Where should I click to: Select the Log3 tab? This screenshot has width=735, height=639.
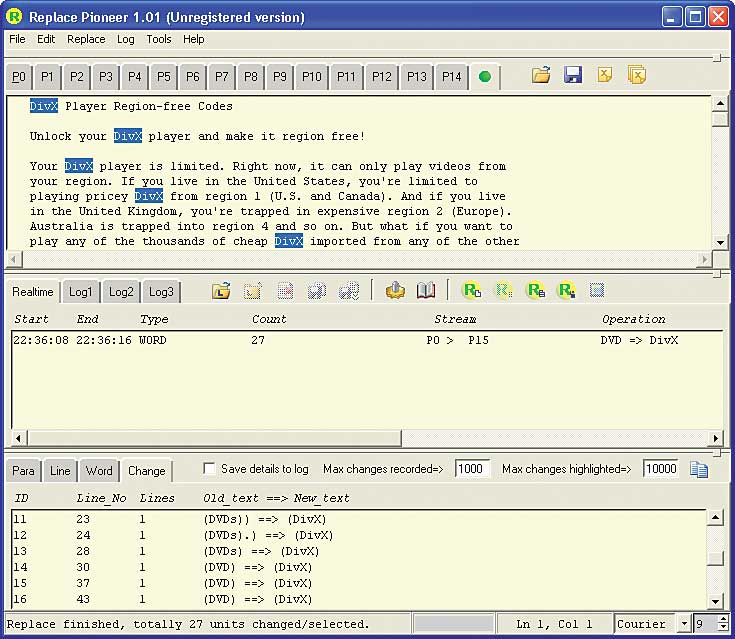click(x=161, y=292)
